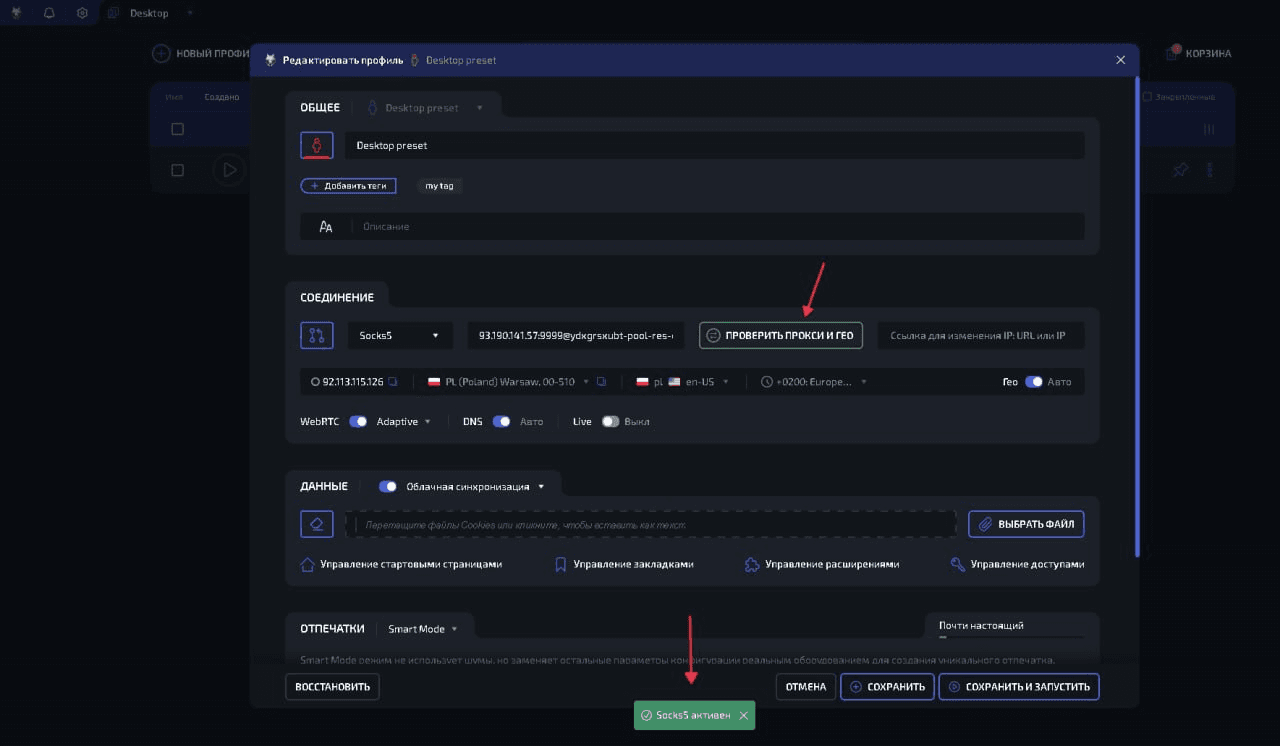The height and width of the screenshot is (746, 1280).
Task: Open settings gear in top bar
Action: pos(82,13)
